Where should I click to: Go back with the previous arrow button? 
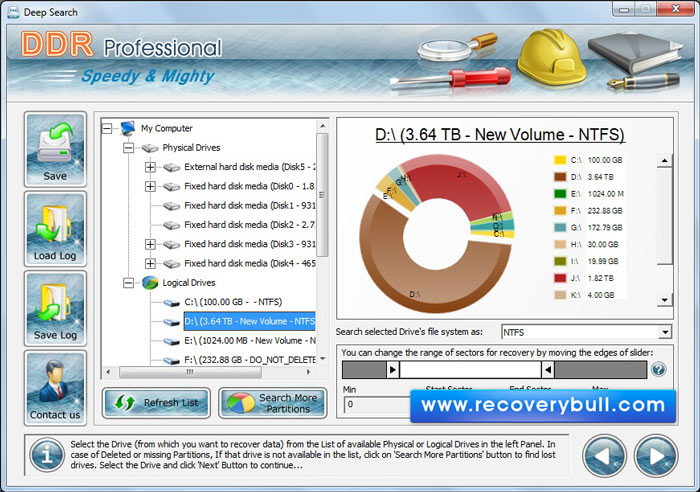(x=604, y=456)
